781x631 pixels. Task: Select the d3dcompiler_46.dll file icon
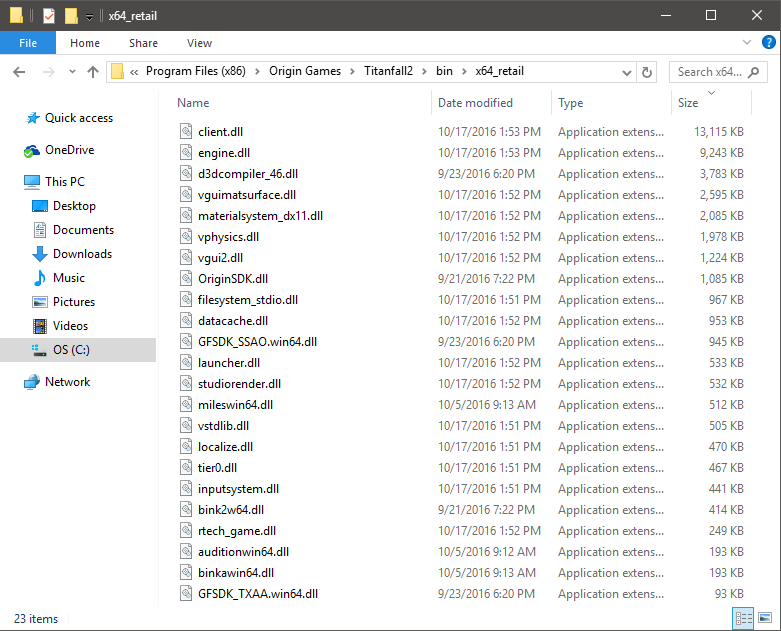click(186, 173)
